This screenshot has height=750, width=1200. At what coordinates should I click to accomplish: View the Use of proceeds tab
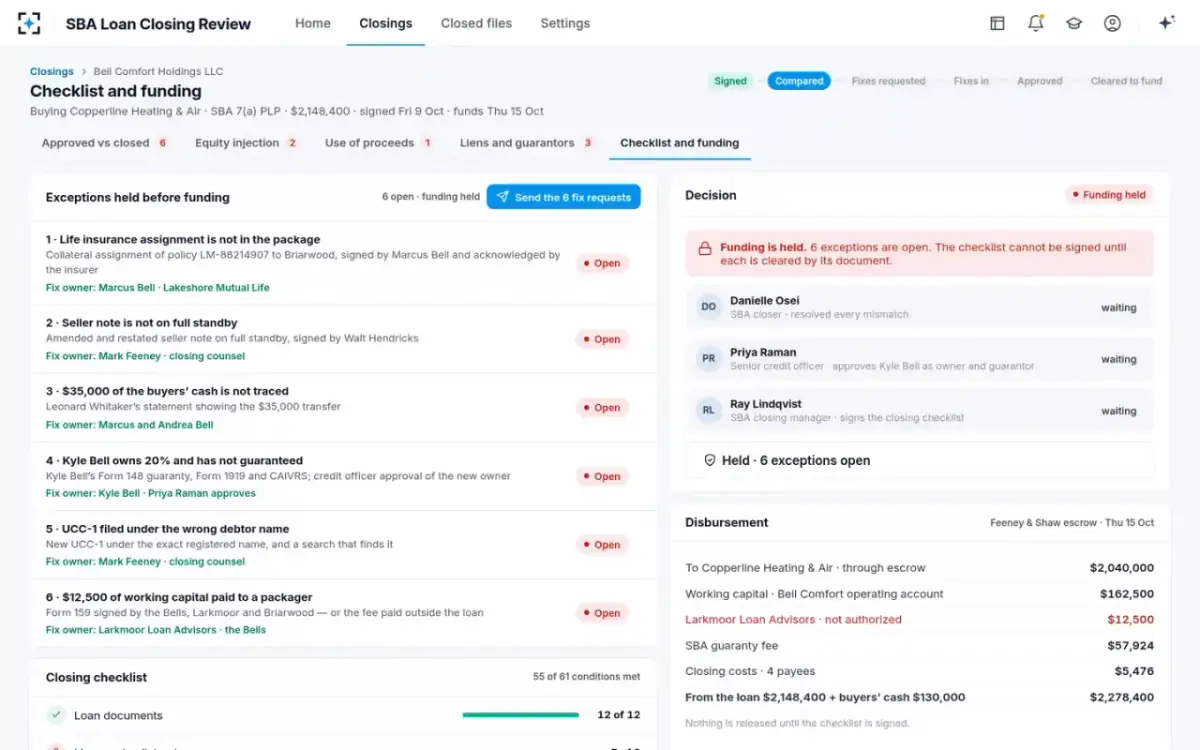pyautogui.click(x=378, y=143)
